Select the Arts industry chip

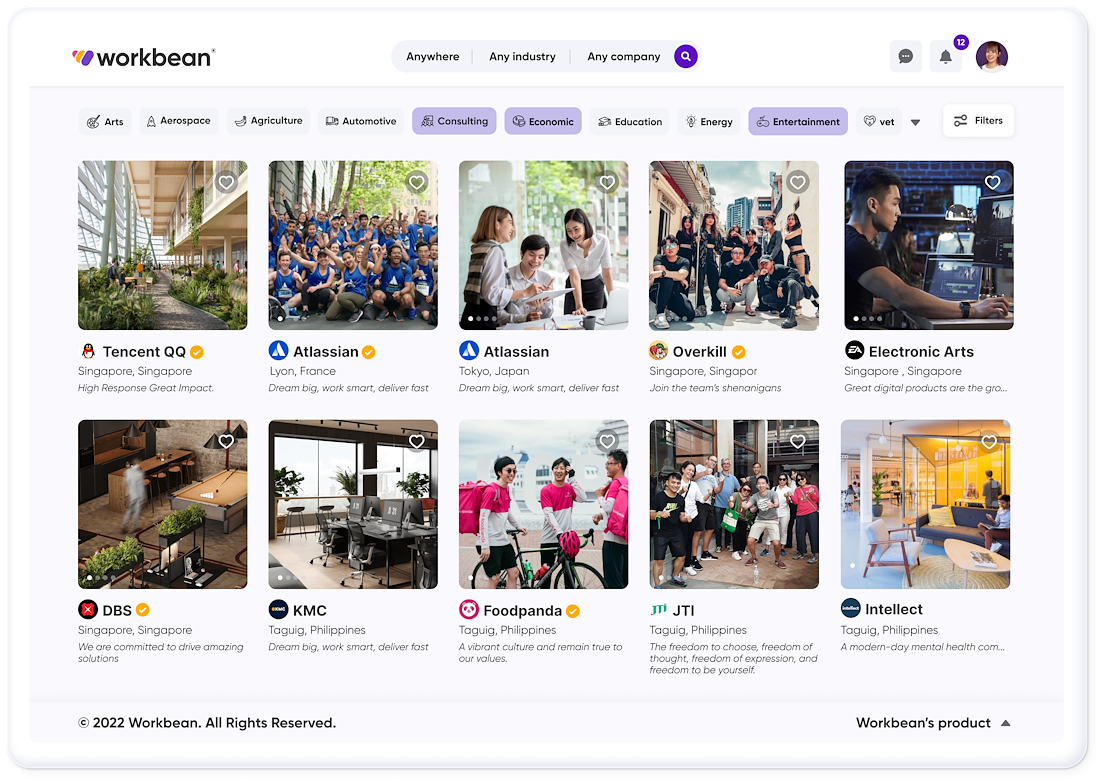(105, 121)
